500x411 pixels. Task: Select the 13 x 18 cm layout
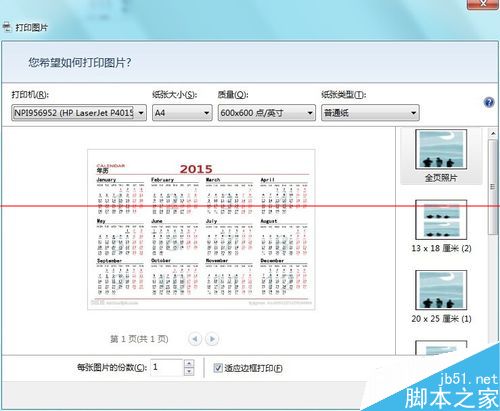point(441,226)
